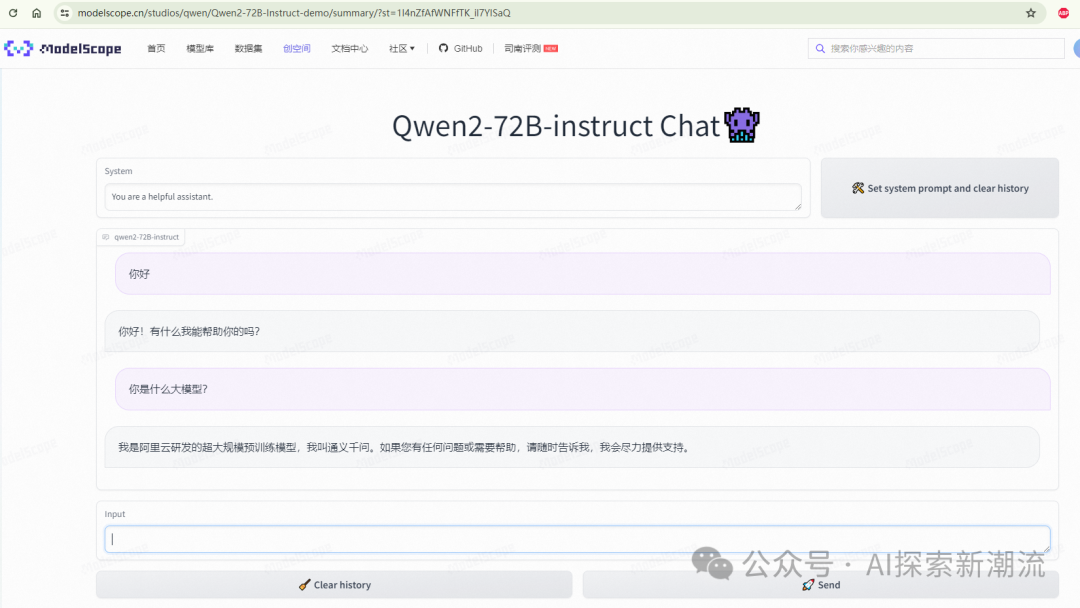
Task: Click the bookmark star in the address bar
Action: 1030,13
